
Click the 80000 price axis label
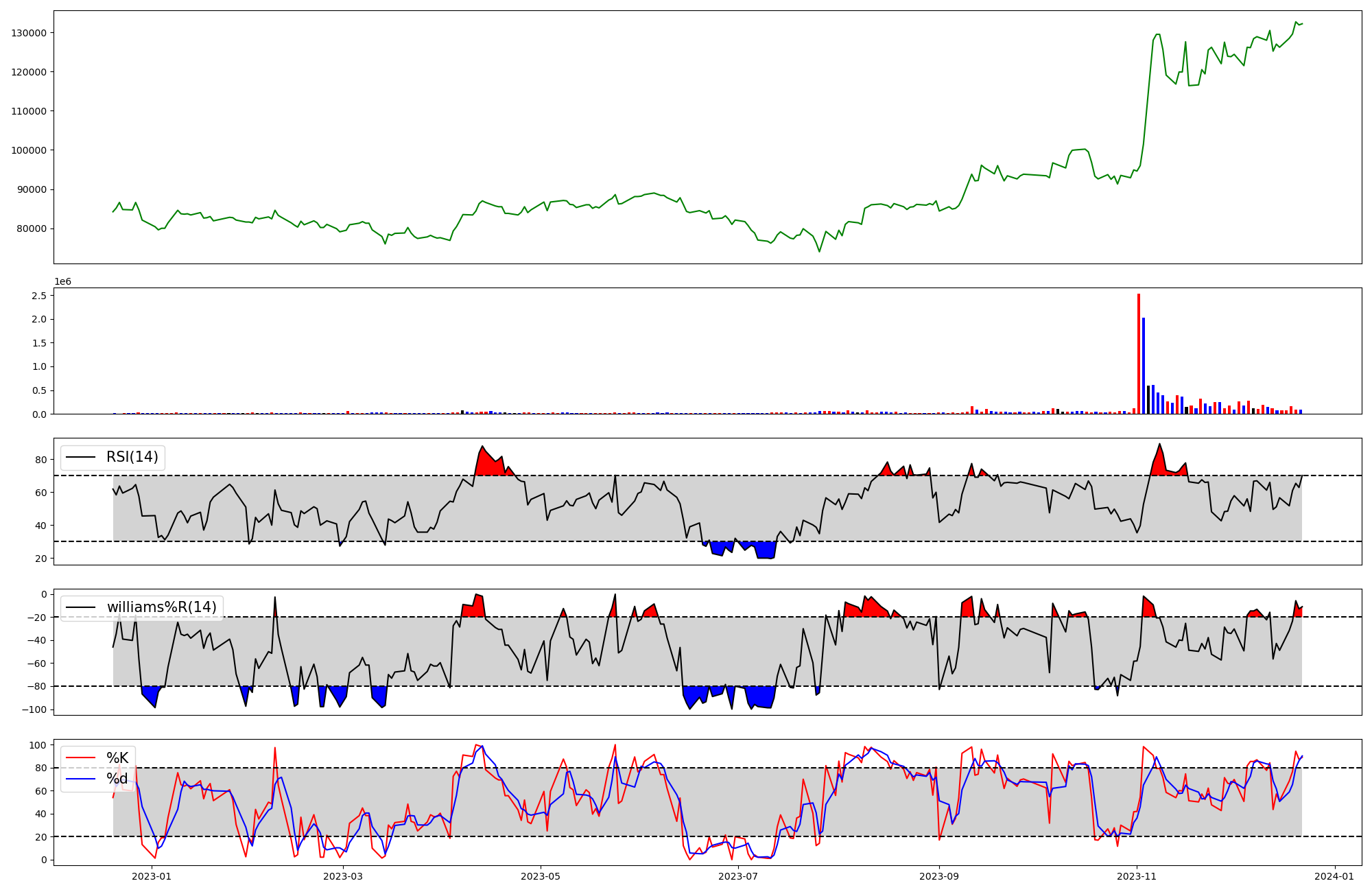(x=32, y=228)
